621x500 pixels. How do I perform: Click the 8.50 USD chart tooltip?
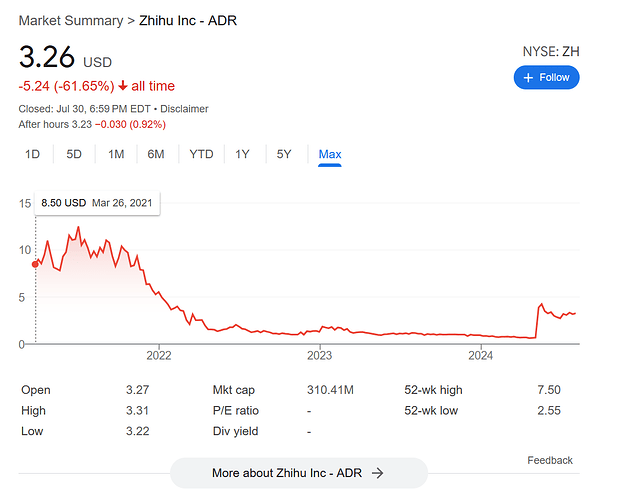click(97, 203)
